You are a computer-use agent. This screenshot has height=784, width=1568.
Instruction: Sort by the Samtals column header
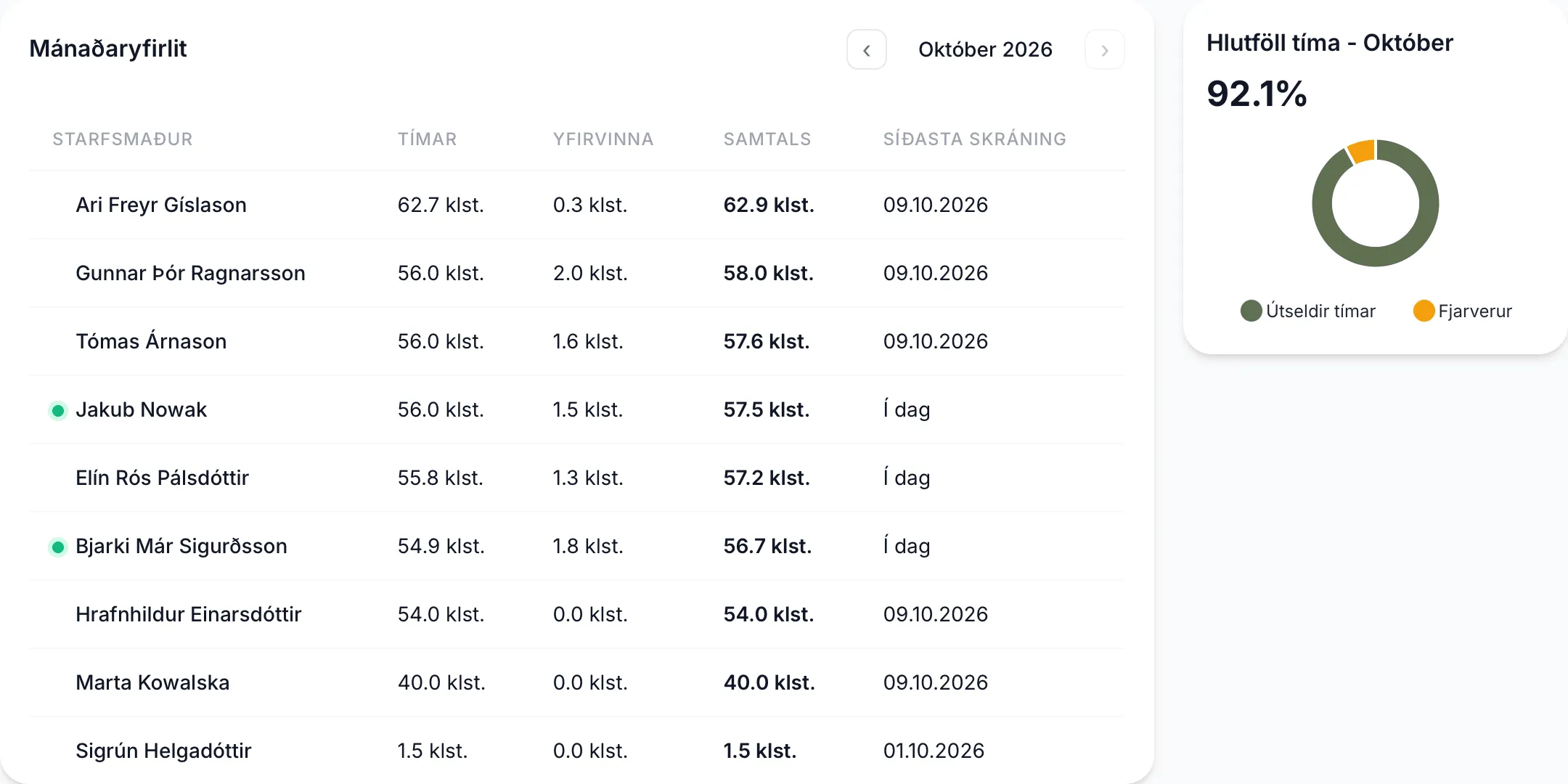coord(767,139)
